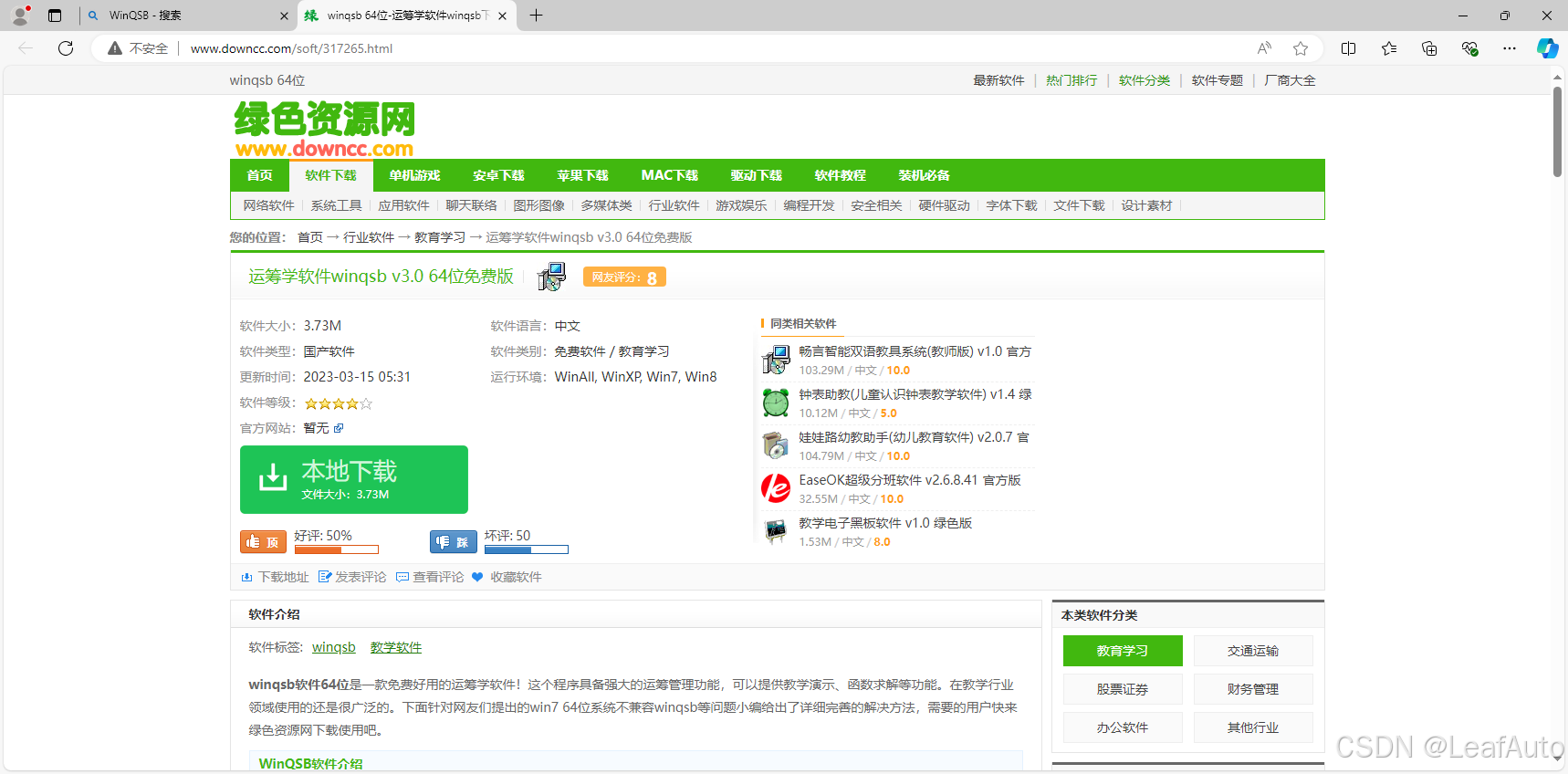Click the page vertical scrollbar thumb
The height and width of the screenshot is (774, 1568).
1558,132
